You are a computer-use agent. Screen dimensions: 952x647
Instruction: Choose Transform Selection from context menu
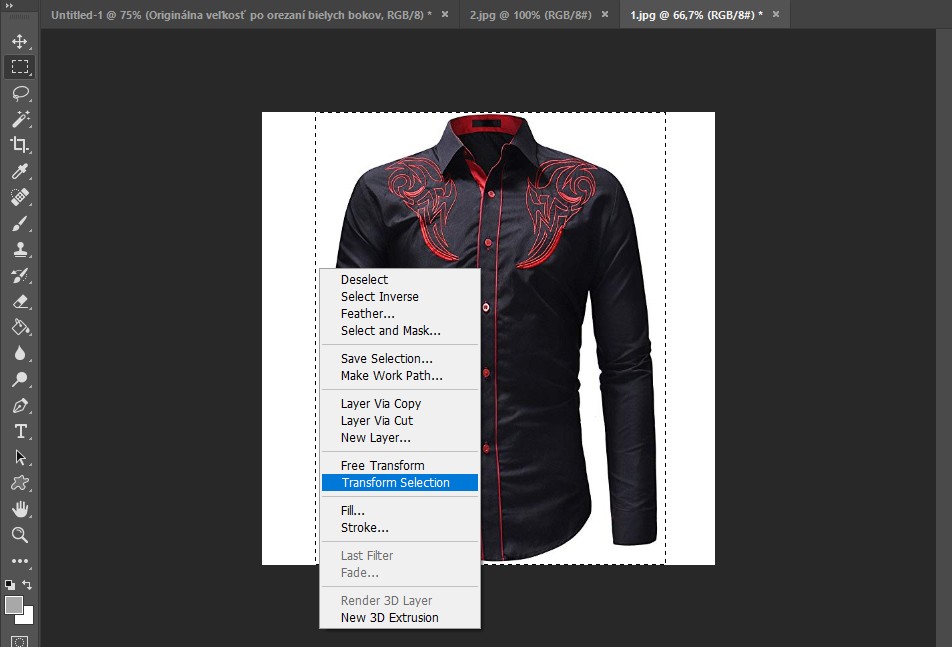click(x=395, y=483)
